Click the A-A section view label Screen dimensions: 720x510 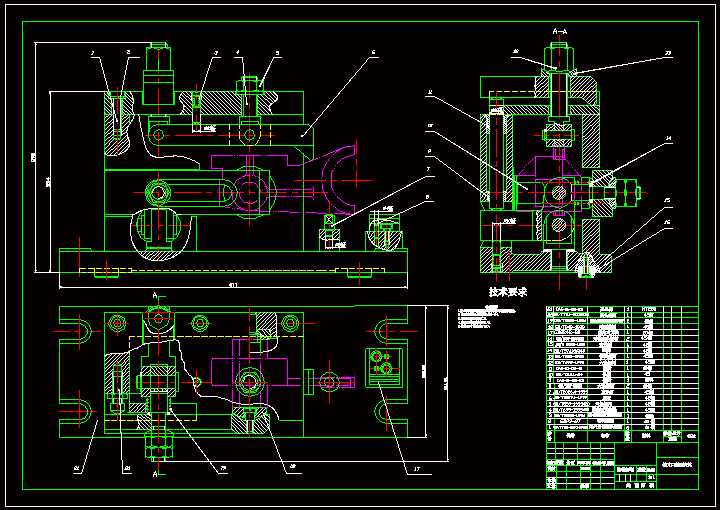[561, 32]
